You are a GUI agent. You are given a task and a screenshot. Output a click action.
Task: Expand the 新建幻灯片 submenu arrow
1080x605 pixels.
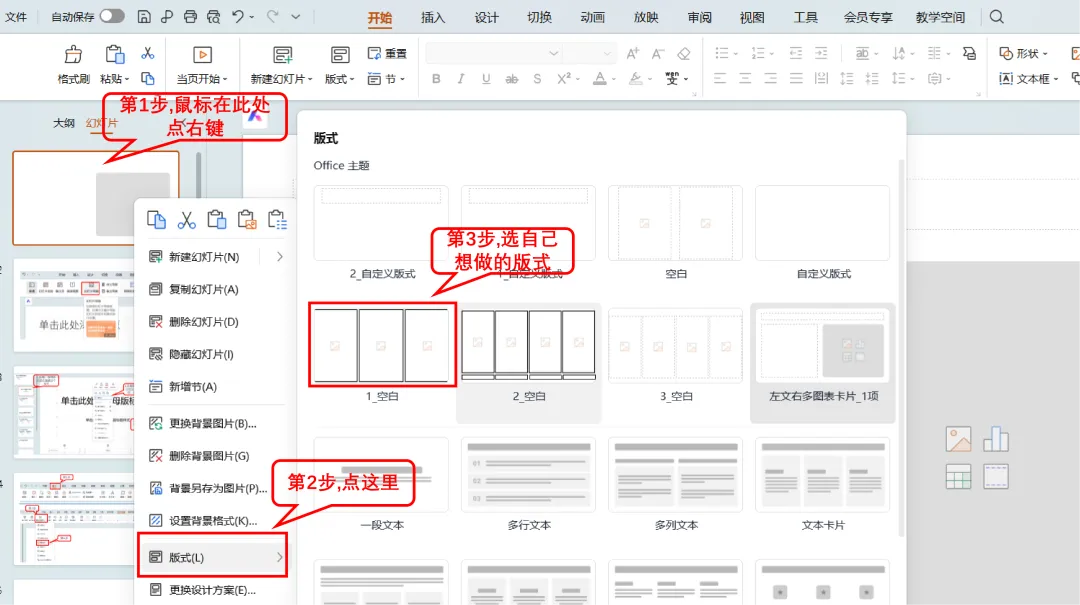pyautogui.click(x=280, y=256)
